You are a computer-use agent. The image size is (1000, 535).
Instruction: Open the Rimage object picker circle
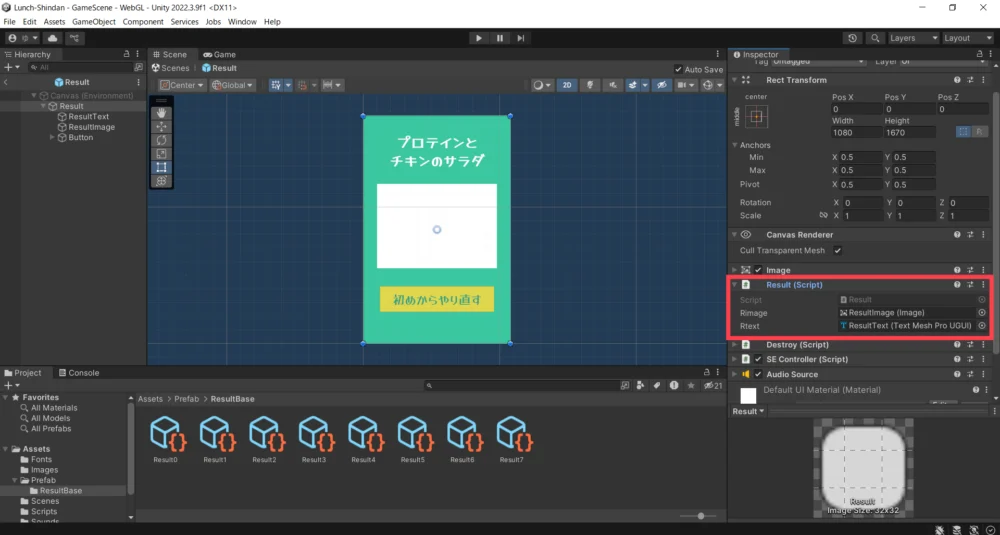982,312
